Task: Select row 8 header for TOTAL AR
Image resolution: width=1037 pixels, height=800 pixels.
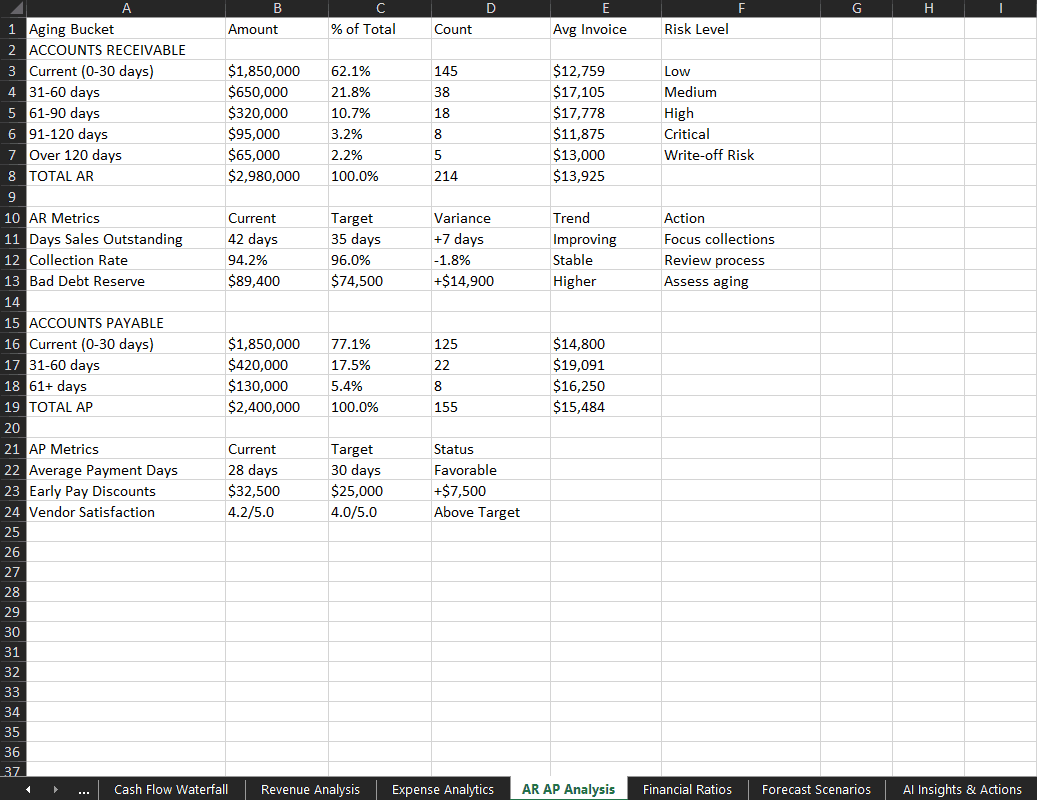Action: 13,176
